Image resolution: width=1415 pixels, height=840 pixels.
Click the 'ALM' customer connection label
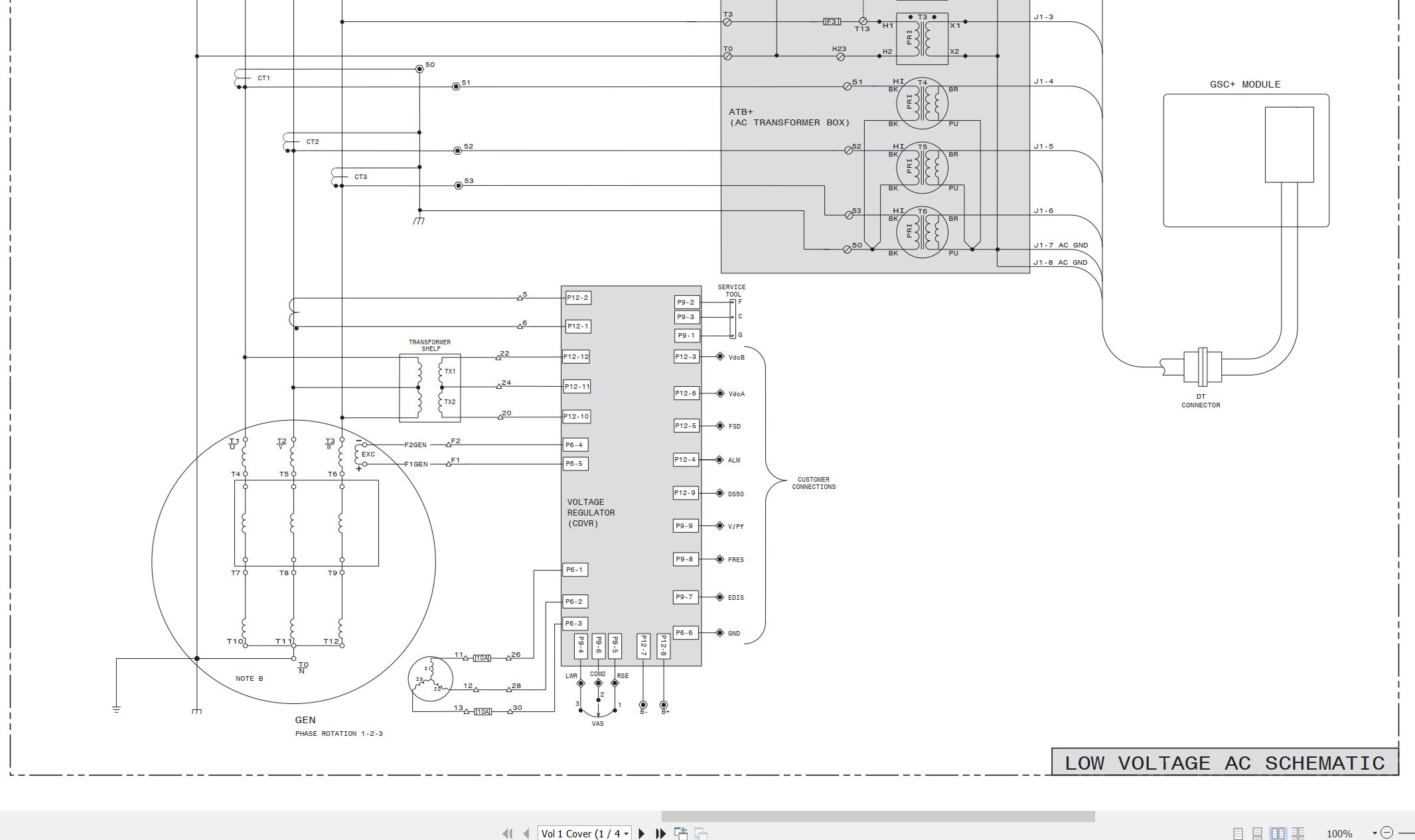click(x=734, y=460)
